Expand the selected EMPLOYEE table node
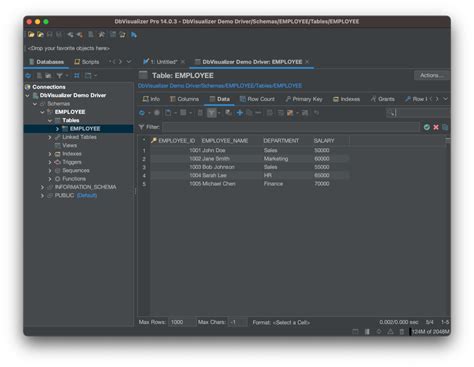This screenshot has width=474, height=367. pyautogui.click(x=57, y=129)
